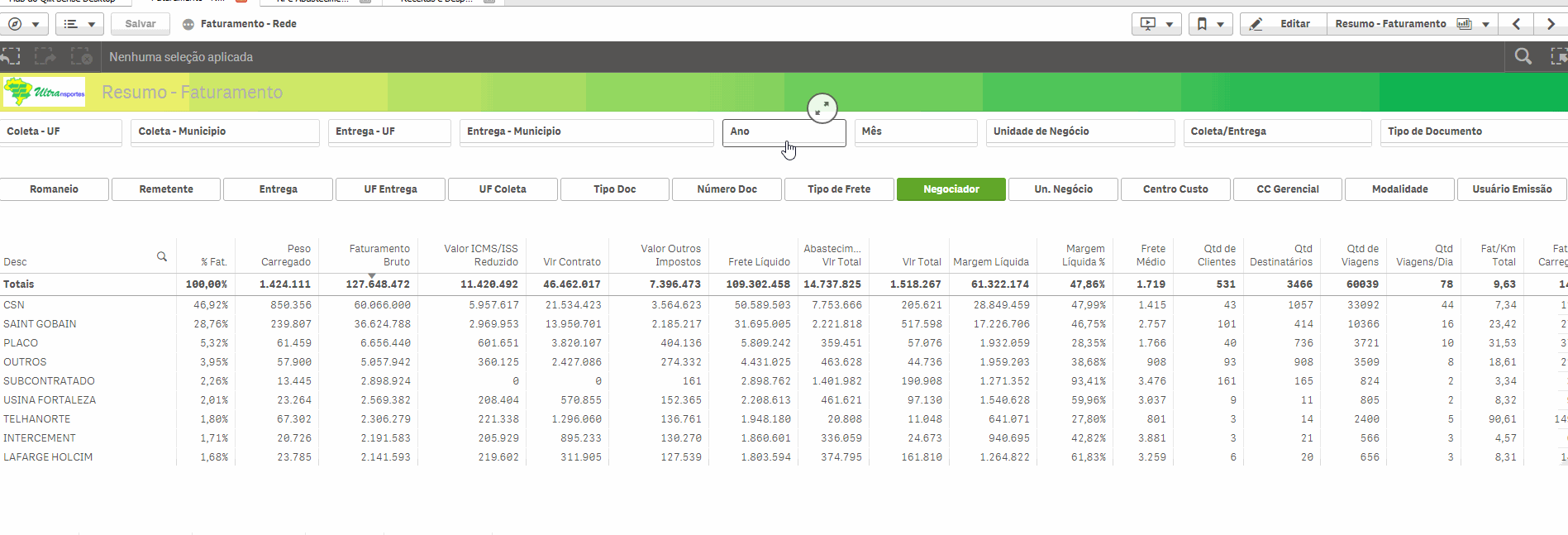Click the Editar button label
The image size is (1568, 535).
tap(1295, 24)
